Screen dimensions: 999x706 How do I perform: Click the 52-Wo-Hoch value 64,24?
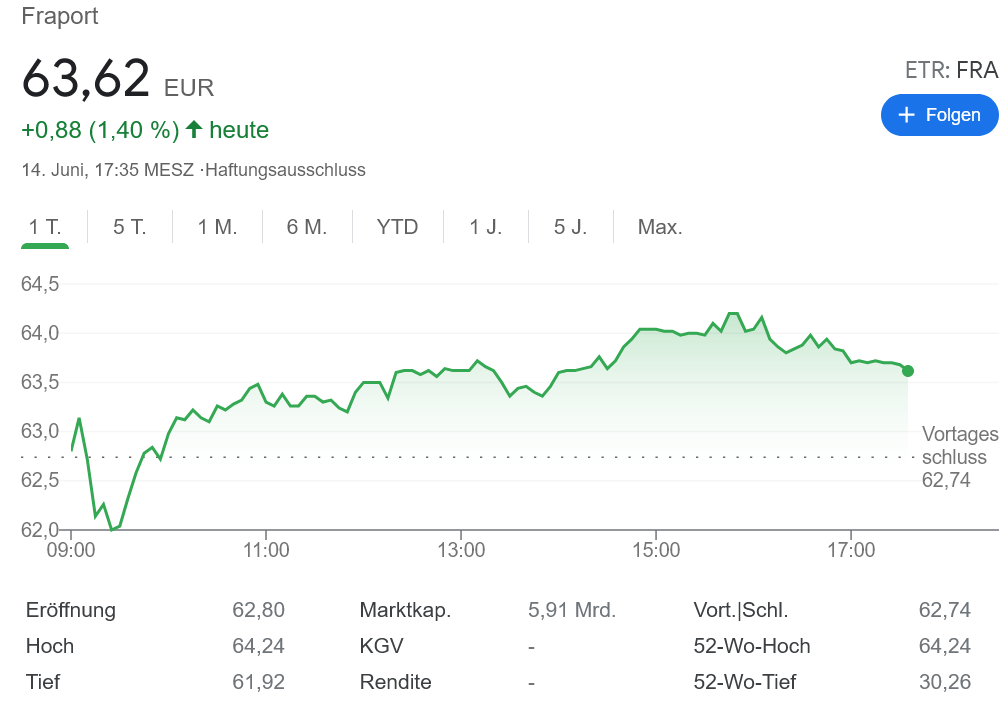(x=944, y=646)
